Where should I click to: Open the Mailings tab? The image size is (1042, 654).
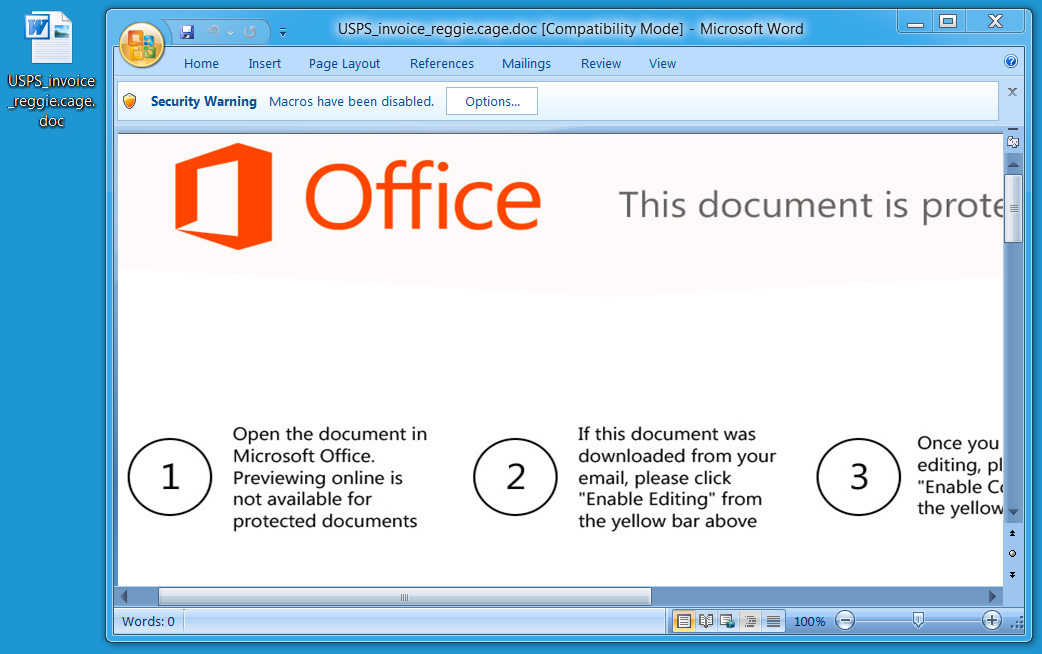coord(526,64)
